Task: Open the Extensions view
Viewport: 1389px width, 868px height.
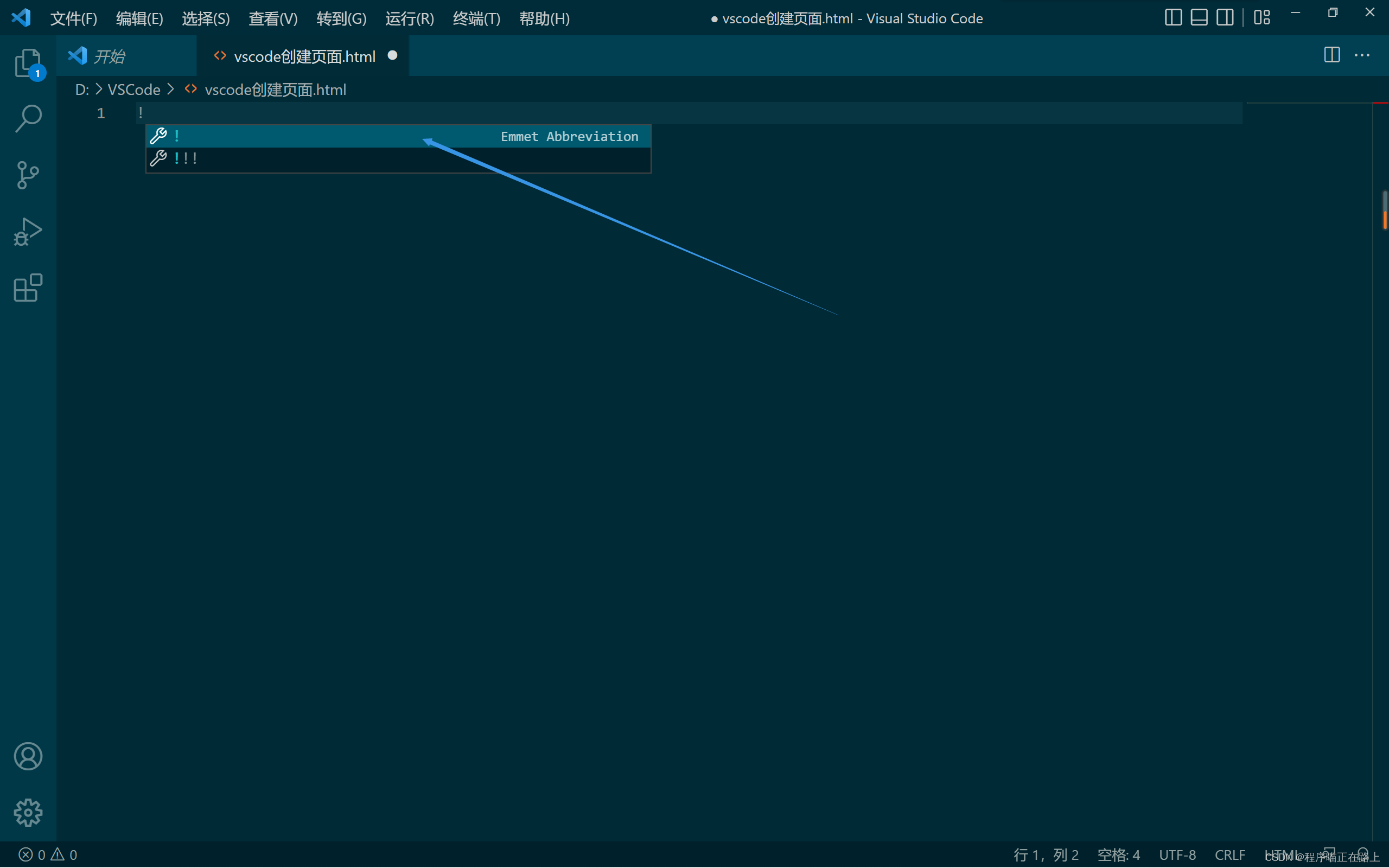Action: 28,287
